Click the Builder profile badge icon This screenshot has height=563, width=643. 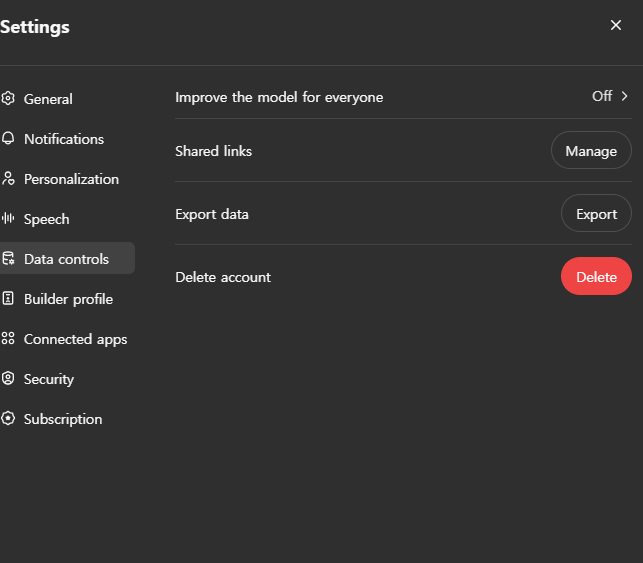click(8, 299)
